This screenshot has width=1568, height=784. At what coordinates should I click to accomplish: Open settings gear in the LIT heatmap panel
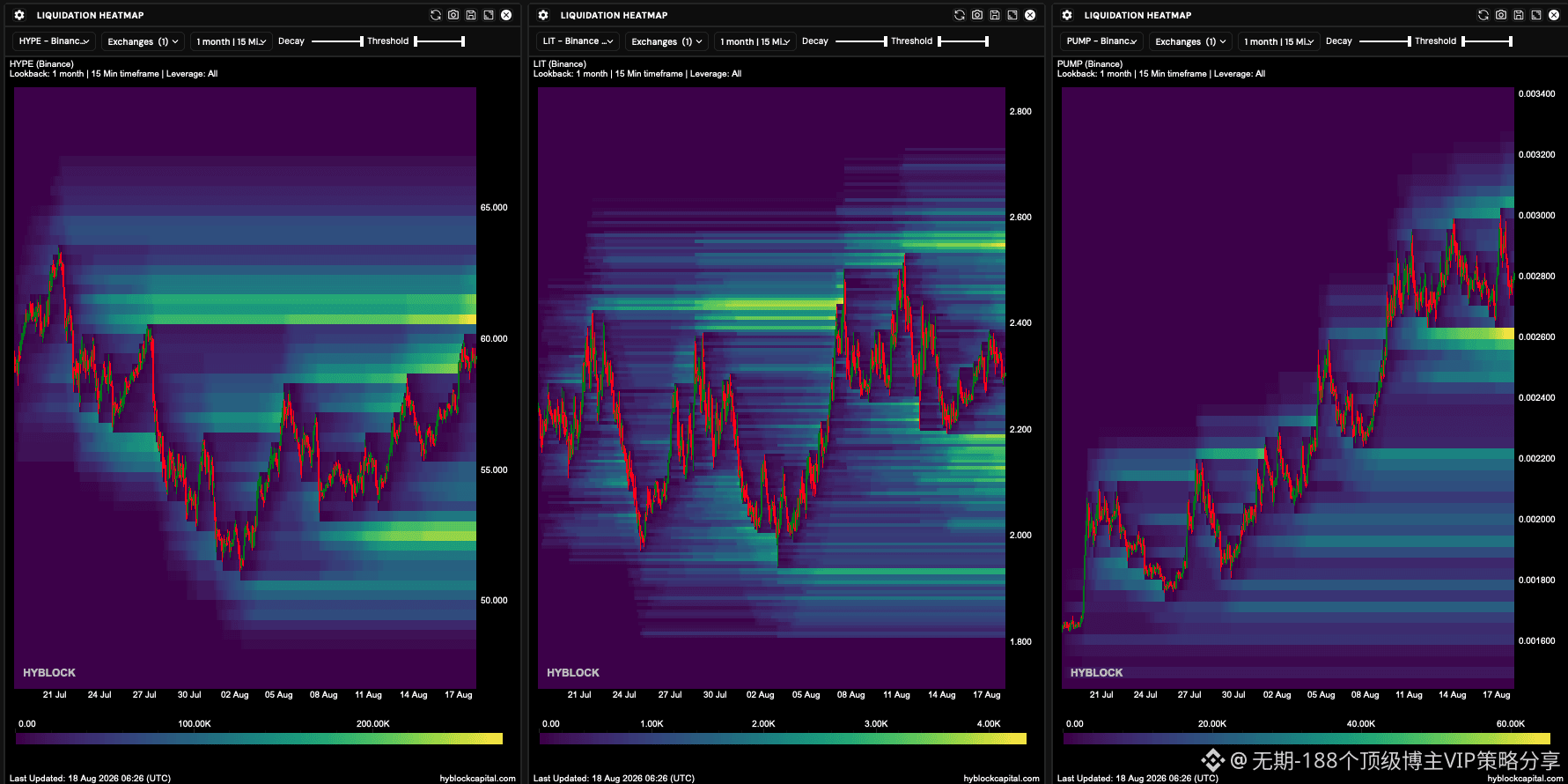[x=543, y=15]
